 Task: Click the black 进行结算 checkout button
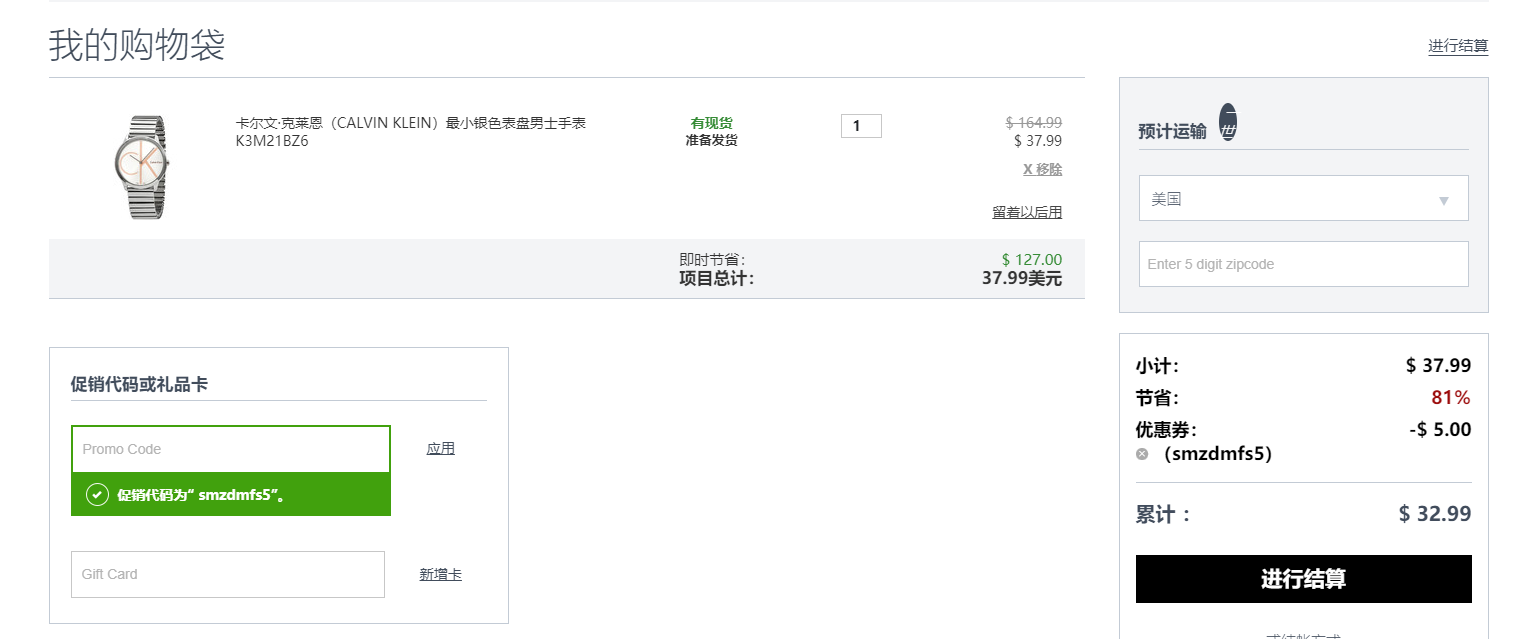tap(1304, 579)
